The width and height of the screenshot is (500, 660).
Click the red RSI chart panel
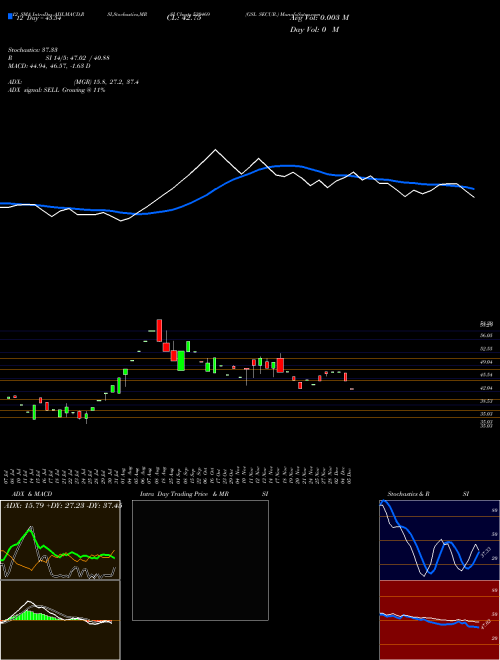coord(439,620)
